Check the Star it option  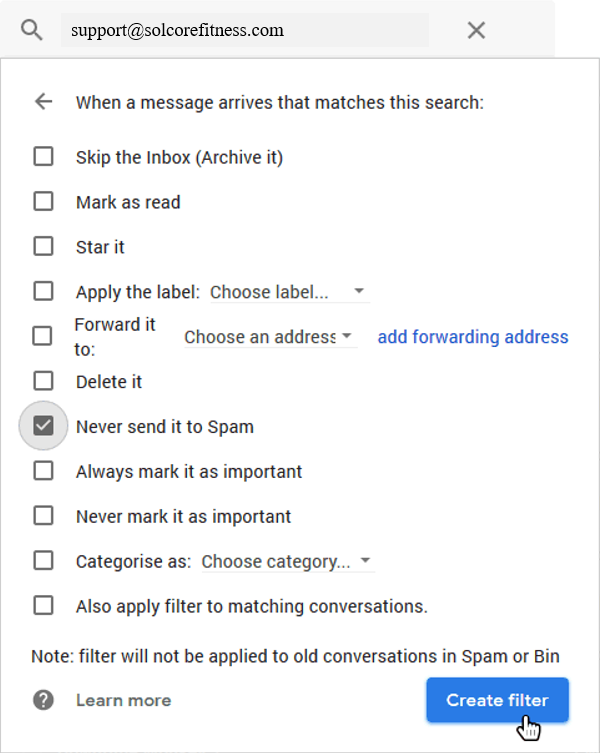point(43,246)
